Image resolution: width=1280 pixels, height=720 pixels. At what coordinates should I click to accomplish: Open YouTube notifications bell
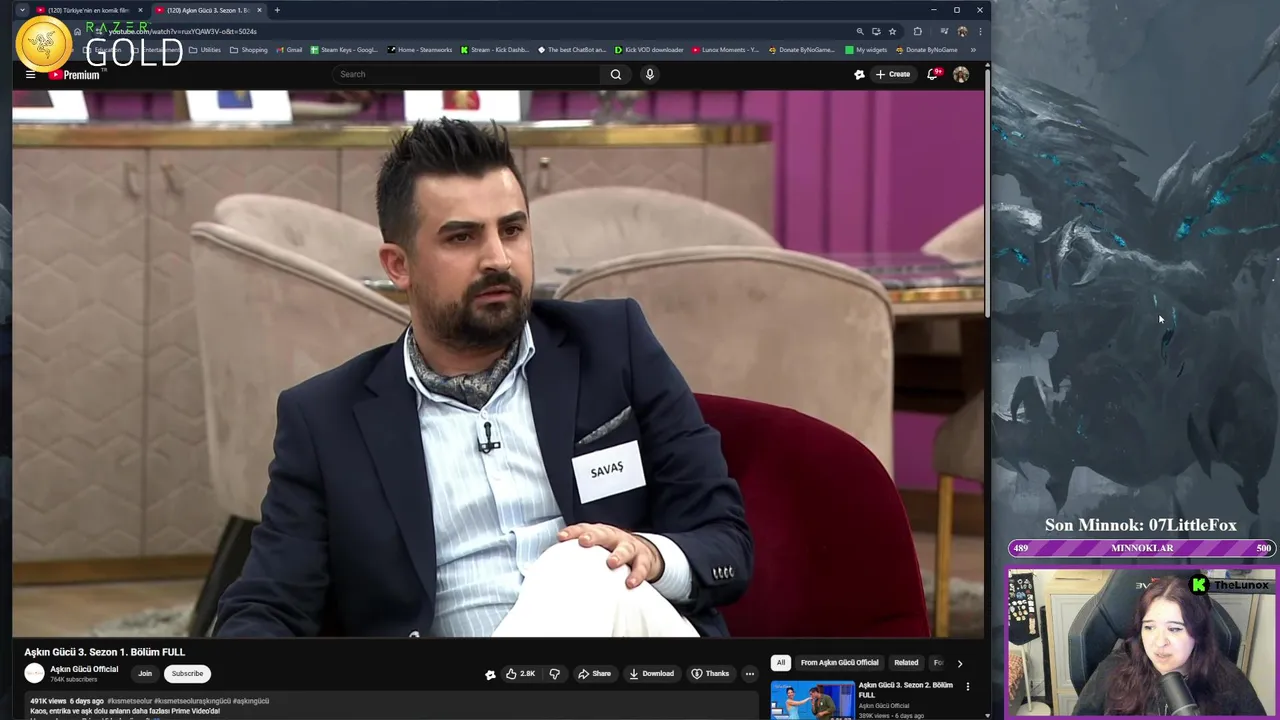click(x=933, y=74)
